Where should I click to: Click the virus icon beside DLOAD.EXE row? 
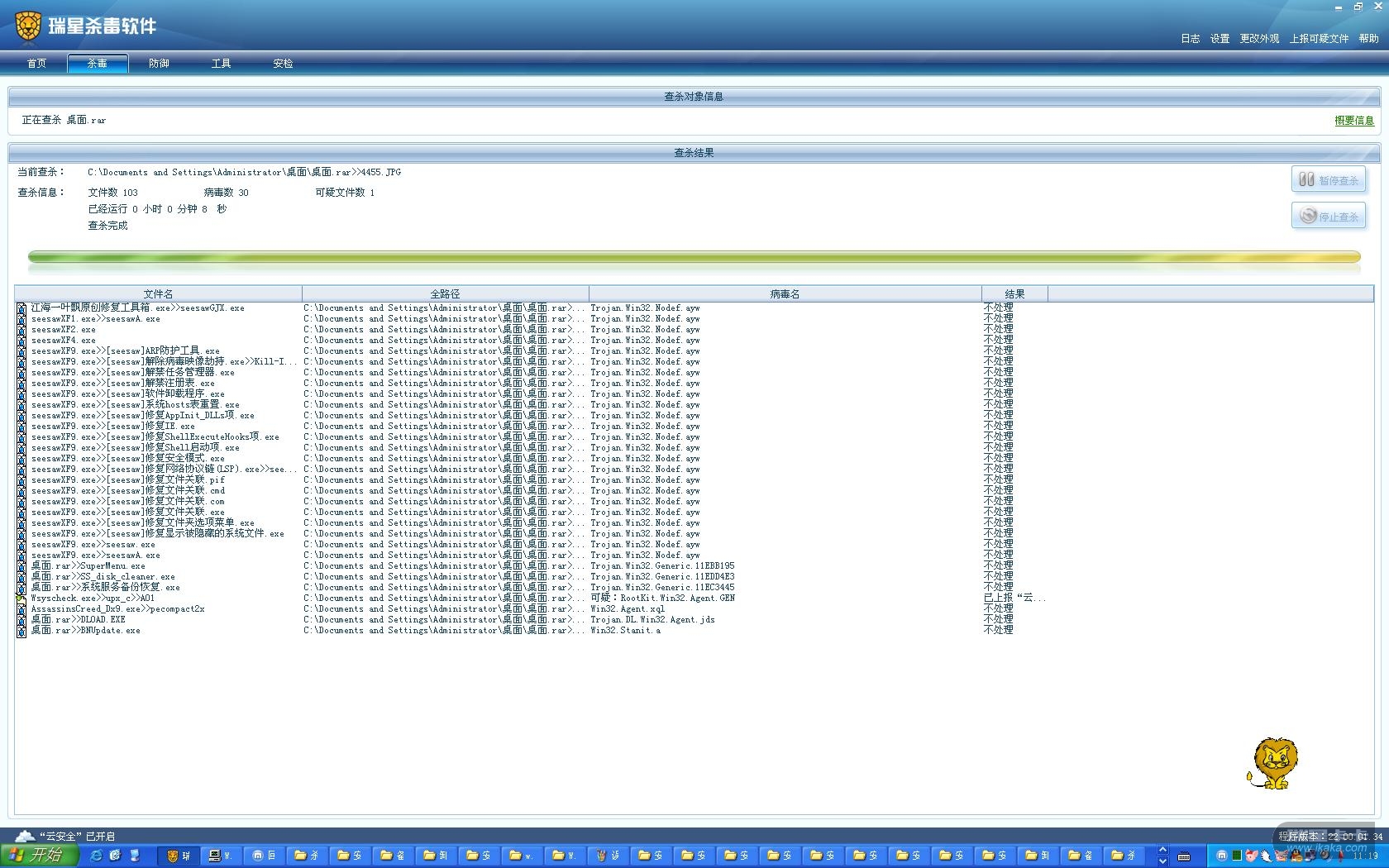coord(21,620)
